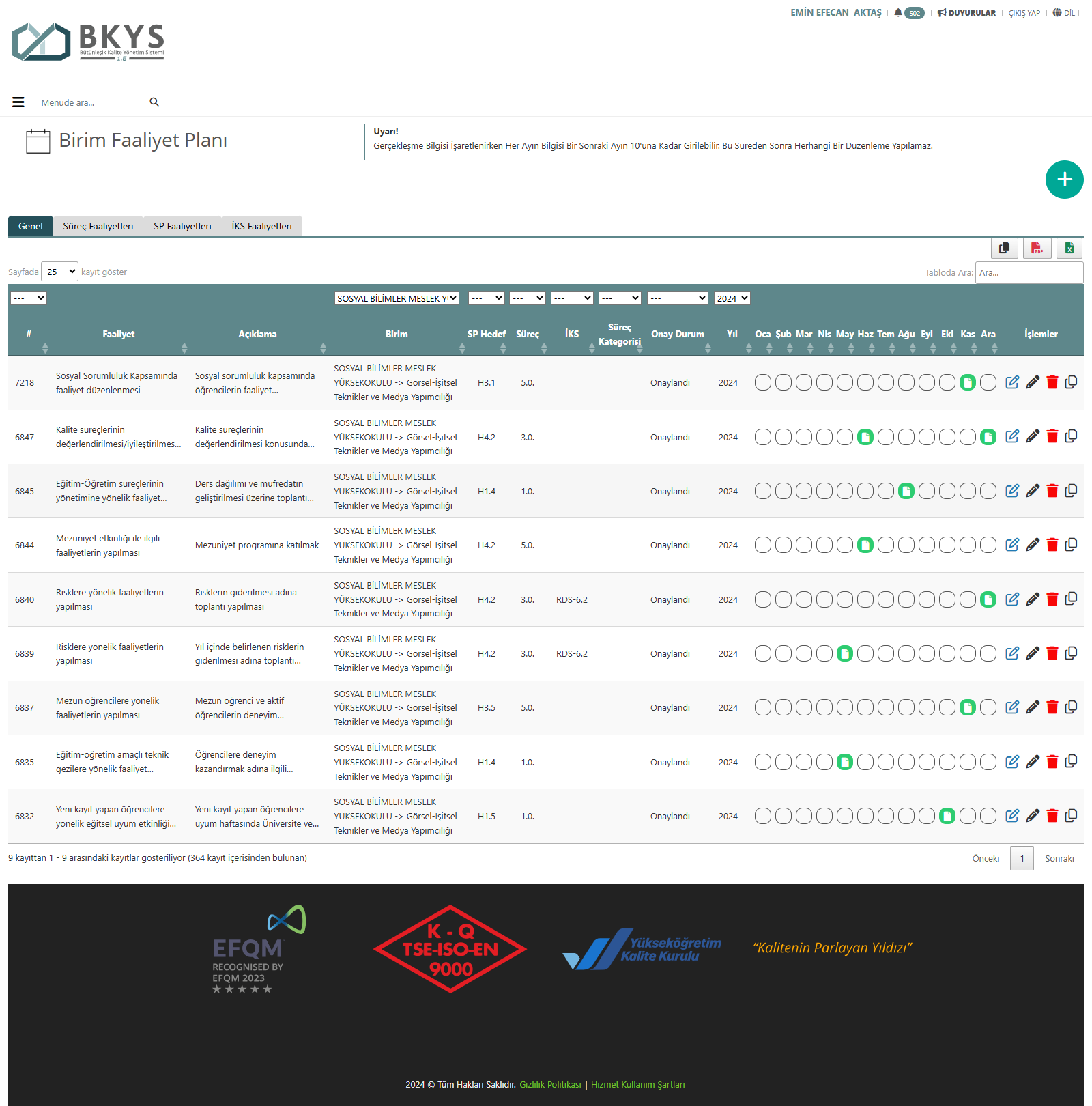Export table as PDF
1092x1106 pixels.
1037,248
